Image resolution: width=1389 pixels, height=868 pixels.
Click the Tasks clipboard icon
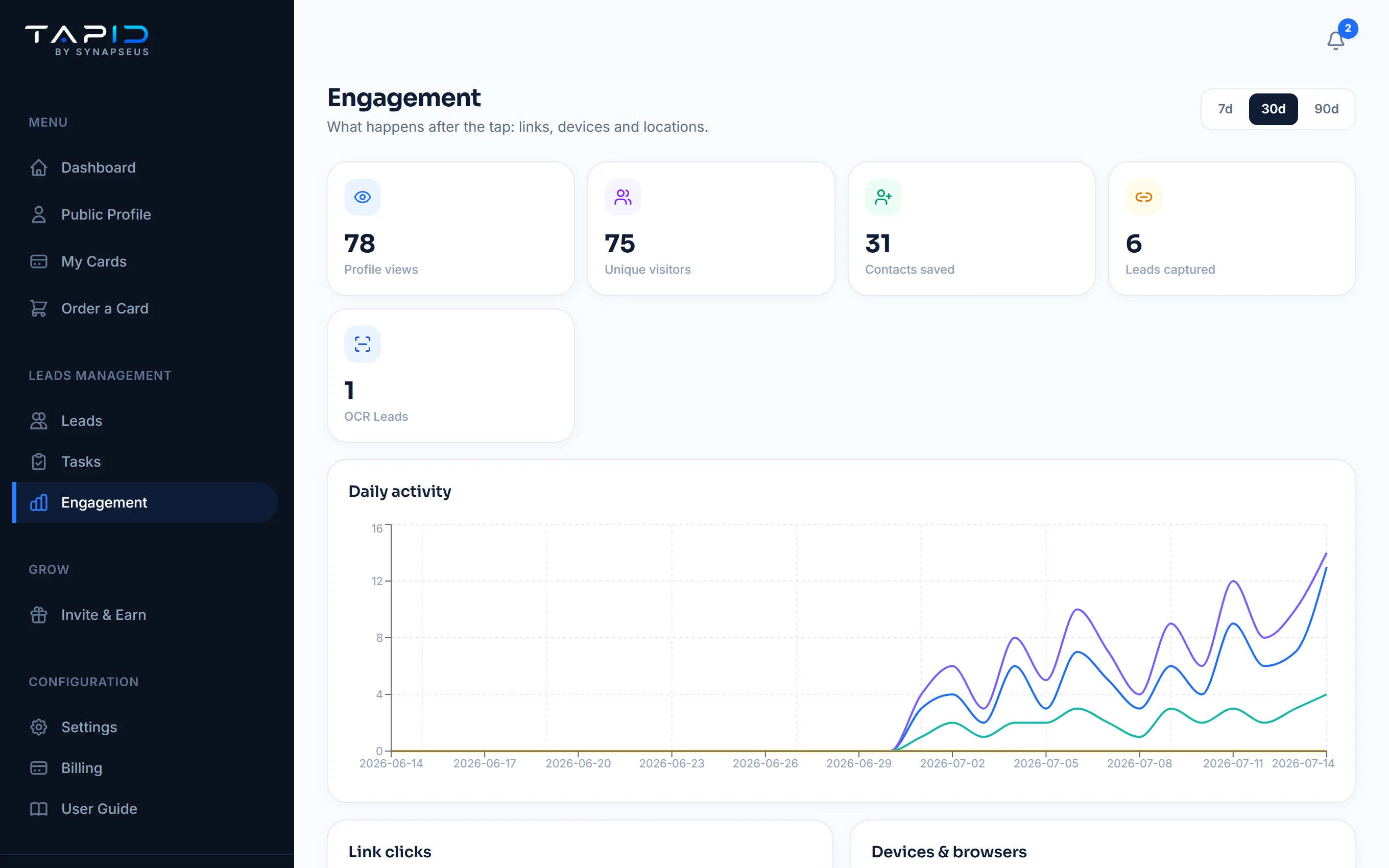(38, 462)
